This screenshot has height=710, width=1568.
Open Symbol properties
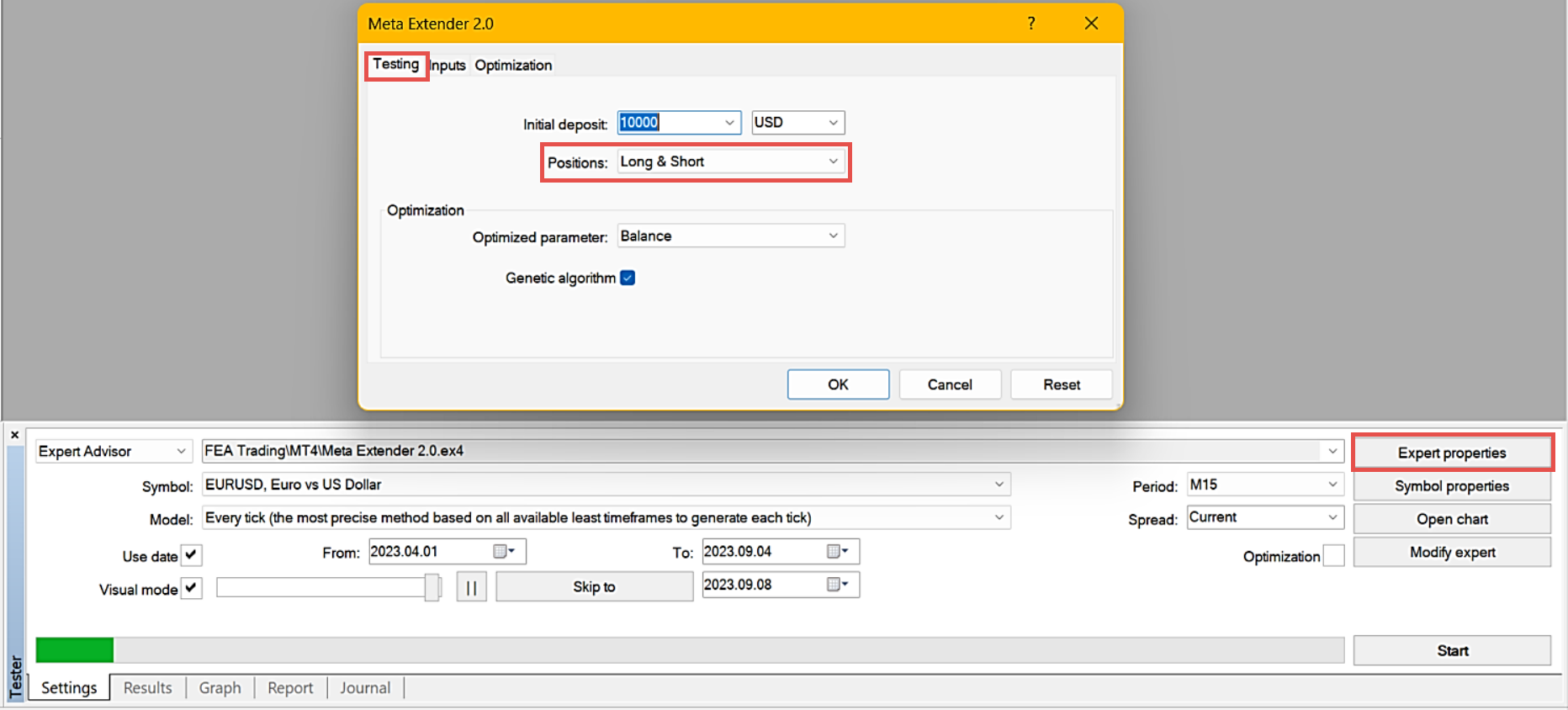[x=1452, y=485]
